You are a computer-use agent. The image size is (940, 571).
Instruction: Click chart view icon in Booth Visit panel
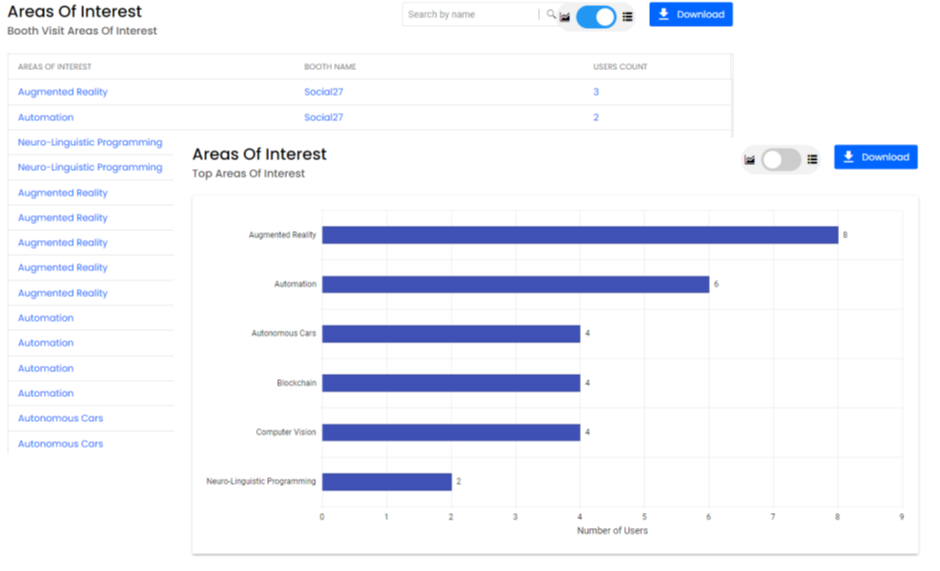coord(565,17)
